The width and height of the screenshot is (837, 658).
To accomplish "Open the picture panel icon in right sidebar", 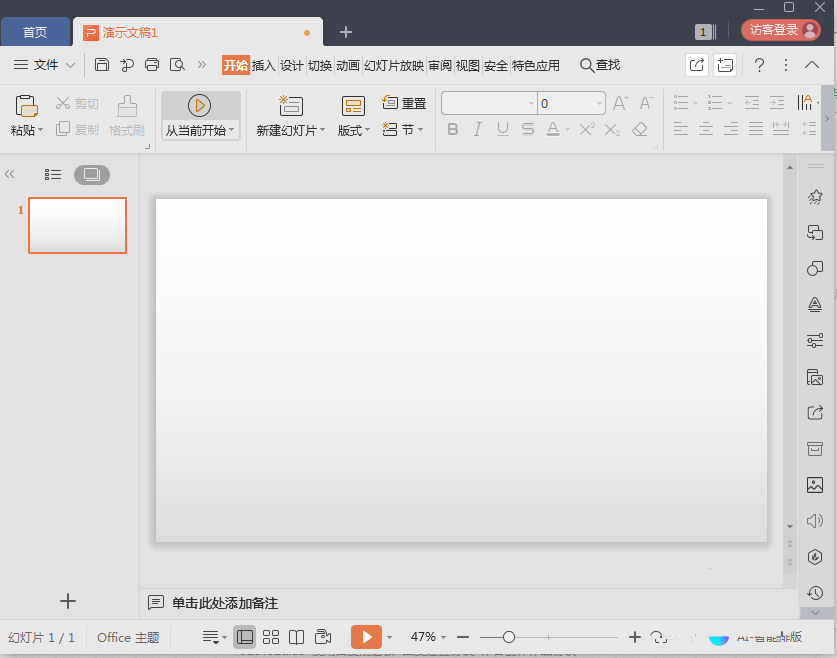I will tap(815, 485).
